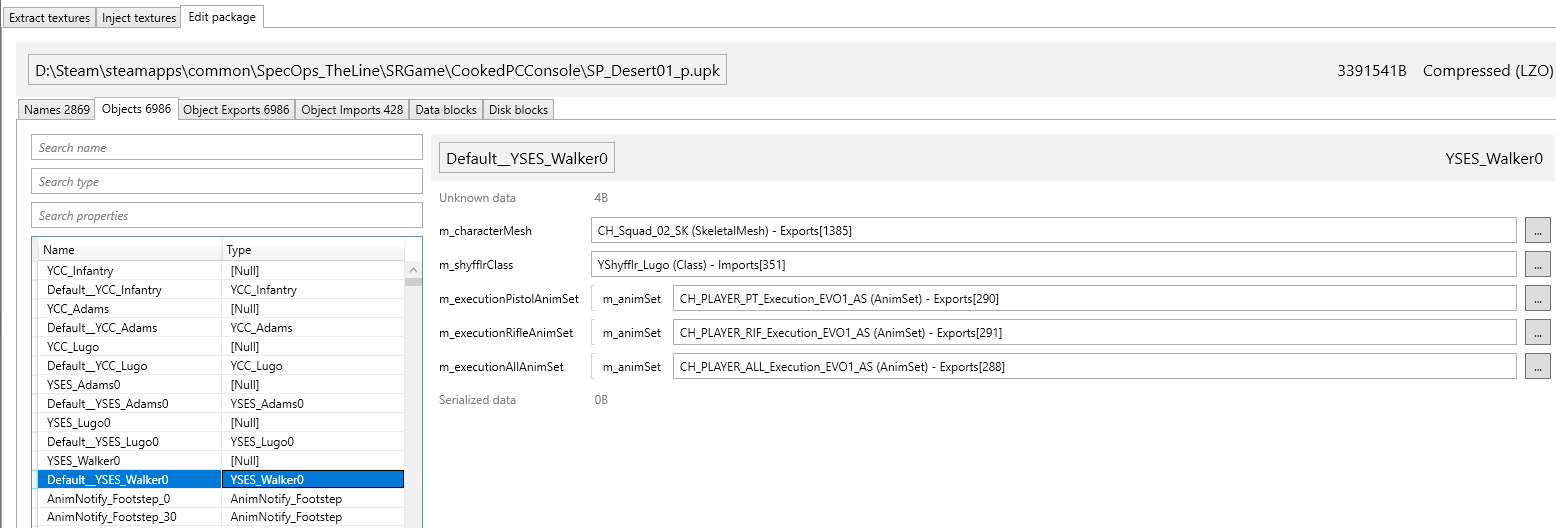Switch to Inject textures tab
Image resolution: width=1556 pixels, height=528 pixels.
point(139,17)
